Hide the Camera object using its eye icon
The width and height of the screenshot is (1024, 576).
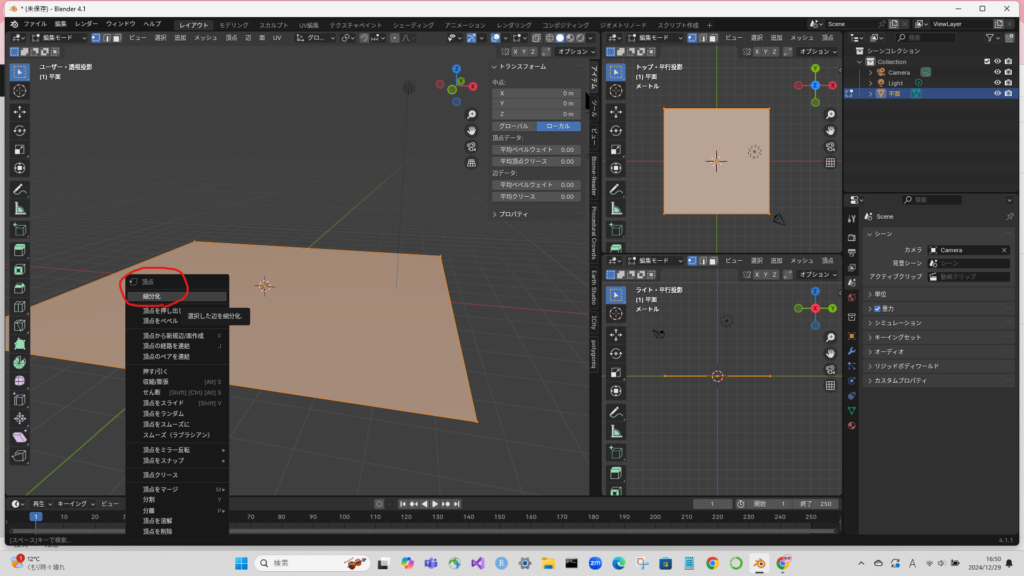(x=996, y=72)
